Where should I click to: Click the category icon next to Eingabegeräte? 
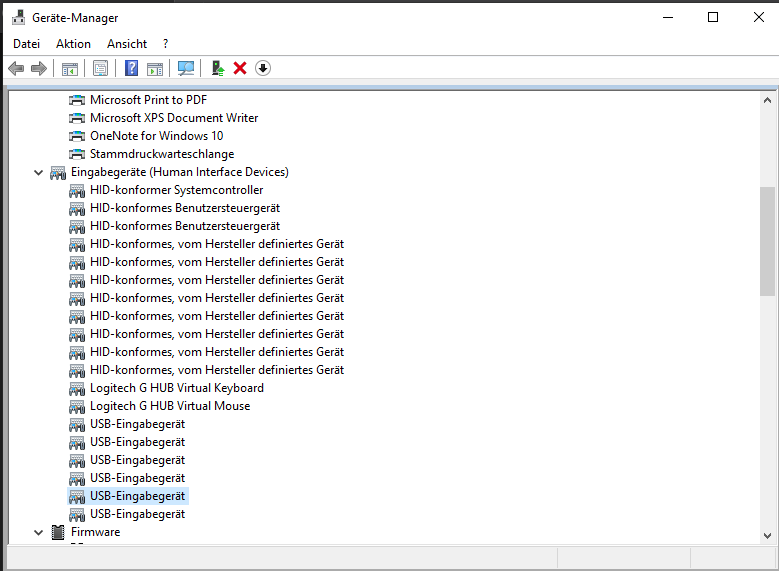(x=58, y=172)
